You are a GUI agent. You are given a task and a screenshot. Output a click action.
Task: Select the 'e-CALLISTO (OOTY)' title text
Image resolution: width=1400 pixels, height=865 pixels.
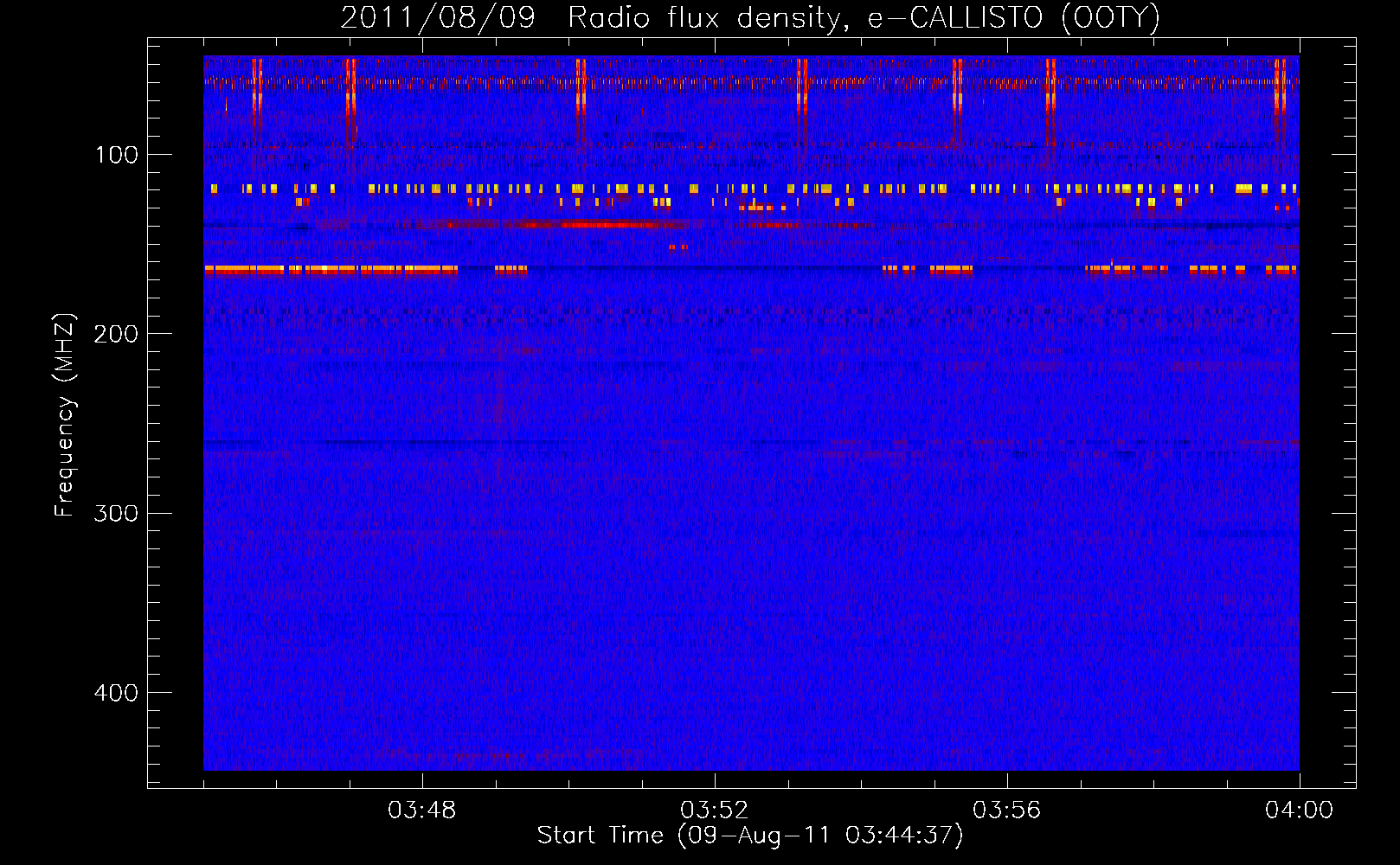point(1013,18)
